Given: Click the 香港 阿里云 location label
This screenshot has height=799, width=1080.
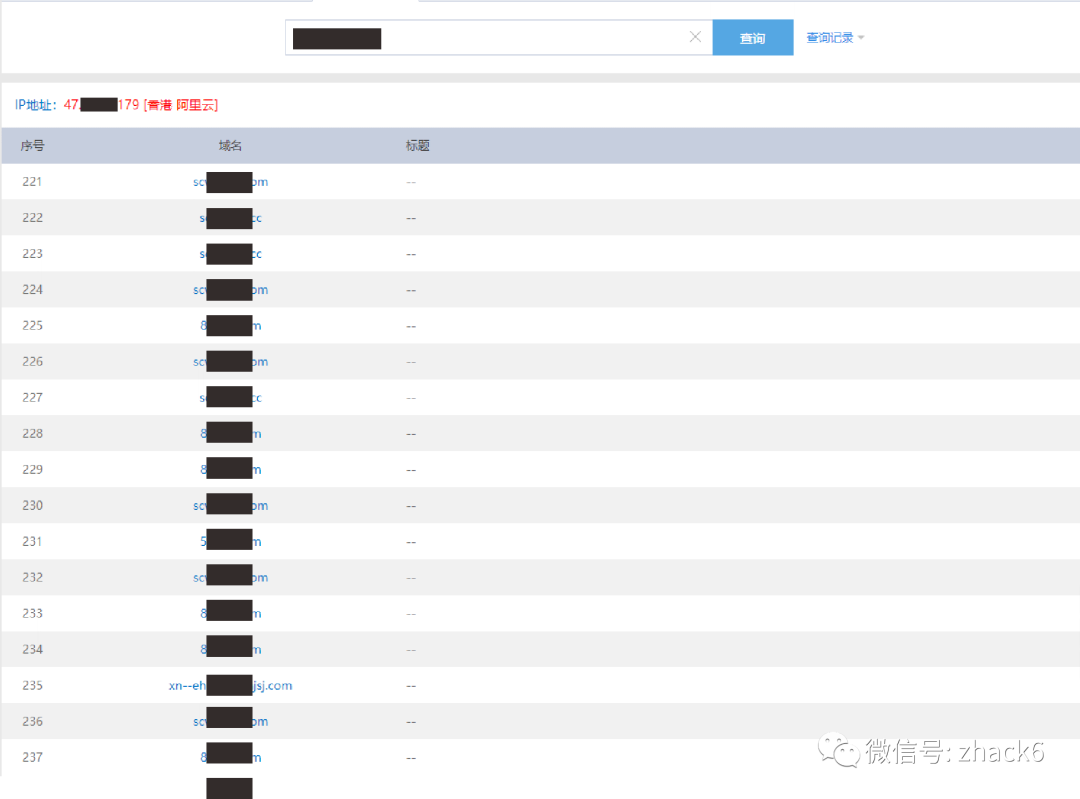Looking at the screenshot, I should [180, 105].
